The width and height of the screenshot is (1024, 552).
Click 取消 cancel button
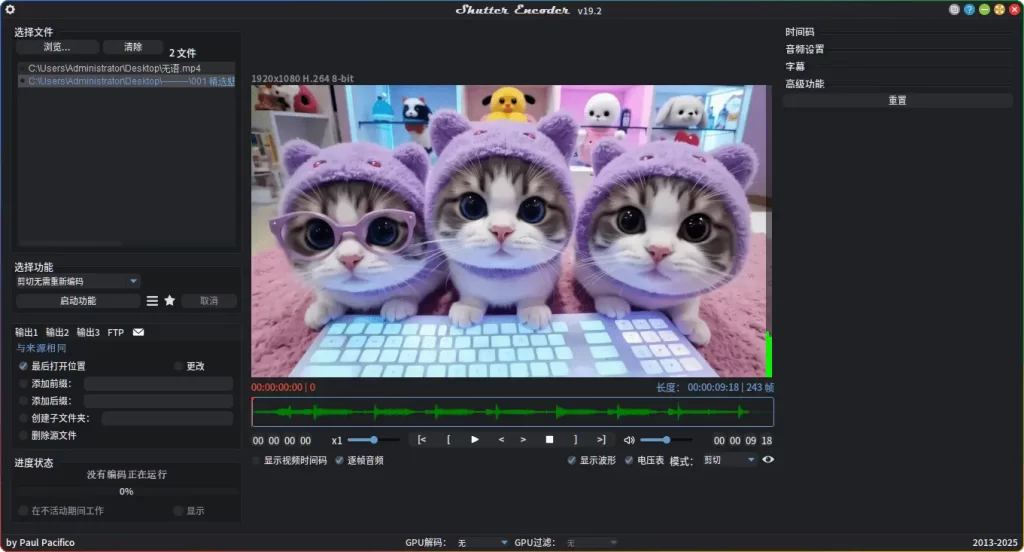[x=209, y=300]
